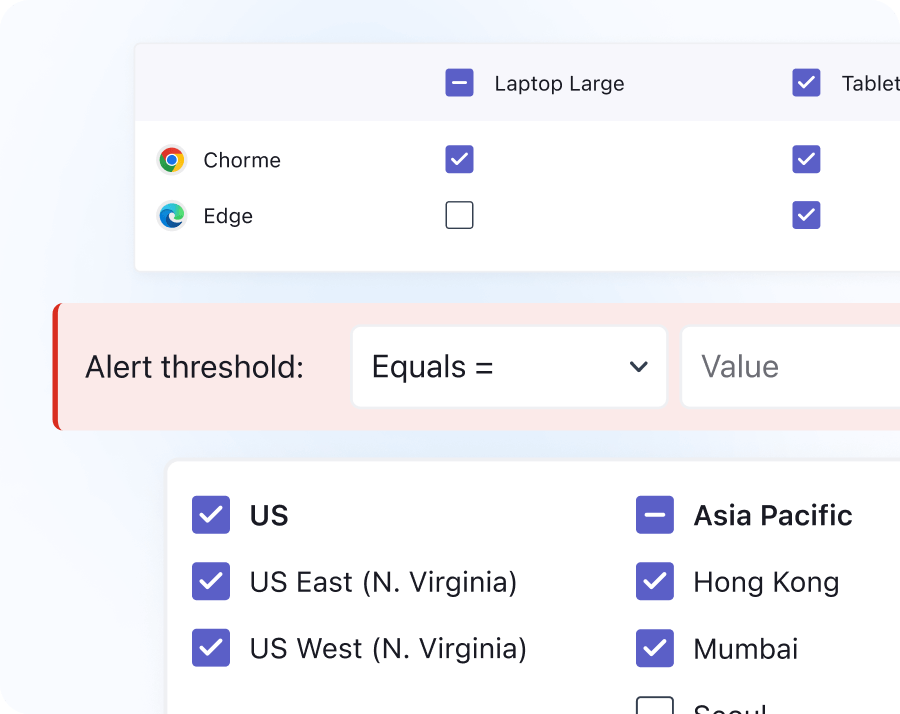The height and width of the screenshot is (714, 900).
Task: Uncheck Chrome in the Tablet column
Action: (x=806, y=159)
